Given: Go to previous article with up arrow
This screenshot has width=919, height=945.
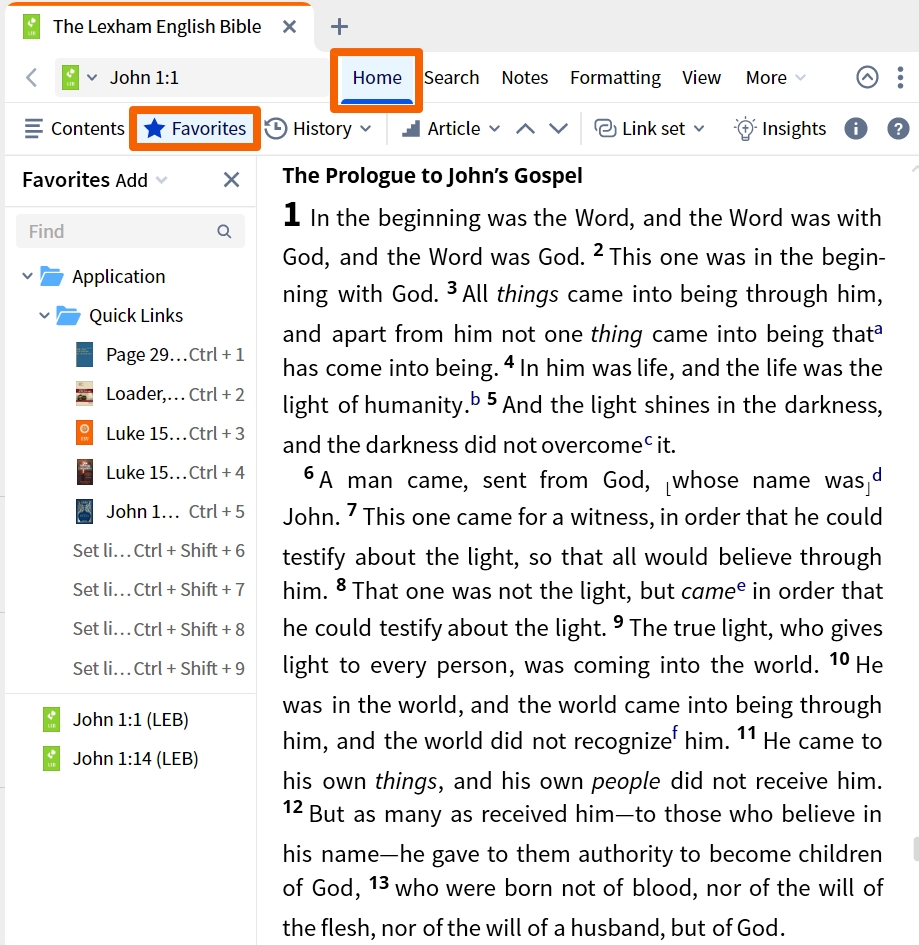Looking at the screenshot, I should click(x=525, y=128).
